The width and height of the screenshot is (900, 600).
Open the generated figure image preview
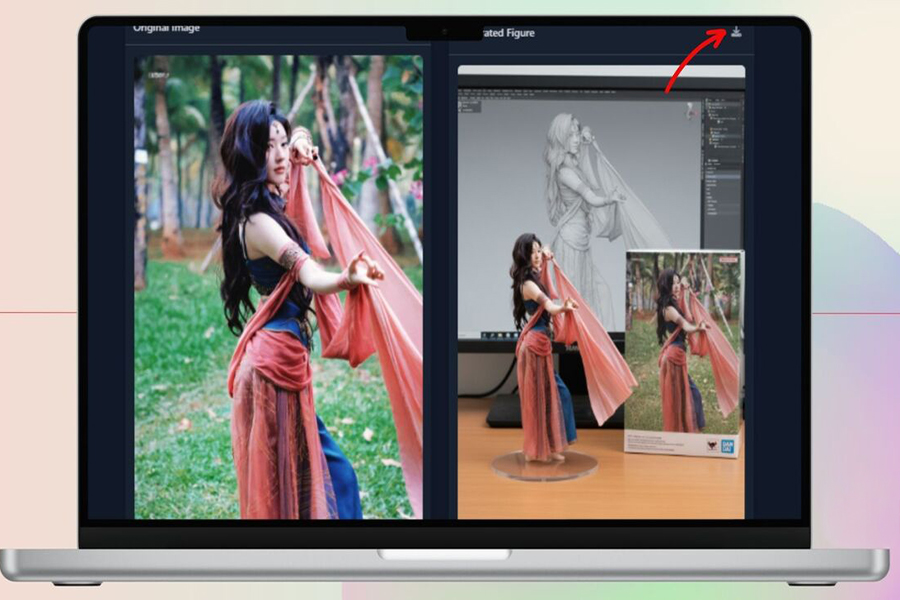pos(601,292)
